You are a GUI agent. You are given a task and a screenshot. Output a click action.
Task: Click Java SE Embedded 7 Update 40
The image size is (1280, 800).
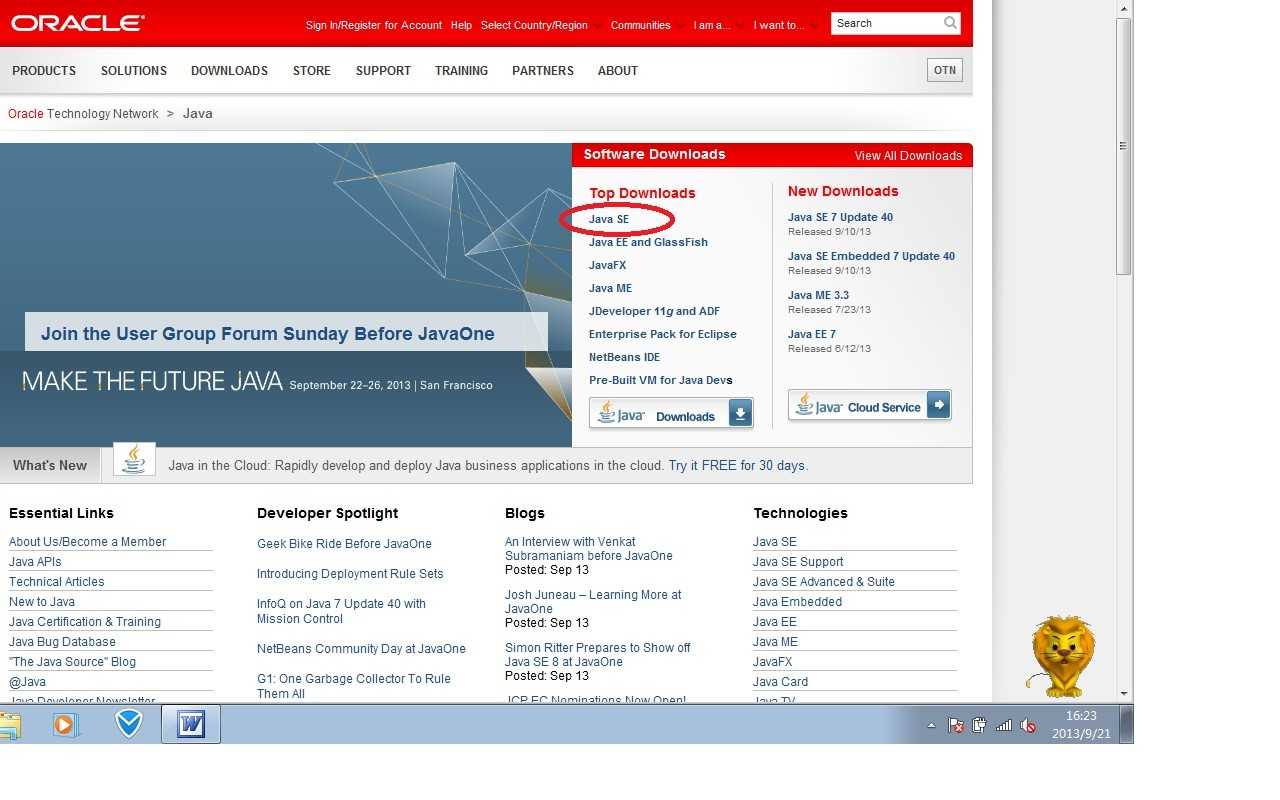[x=871, y=256]
